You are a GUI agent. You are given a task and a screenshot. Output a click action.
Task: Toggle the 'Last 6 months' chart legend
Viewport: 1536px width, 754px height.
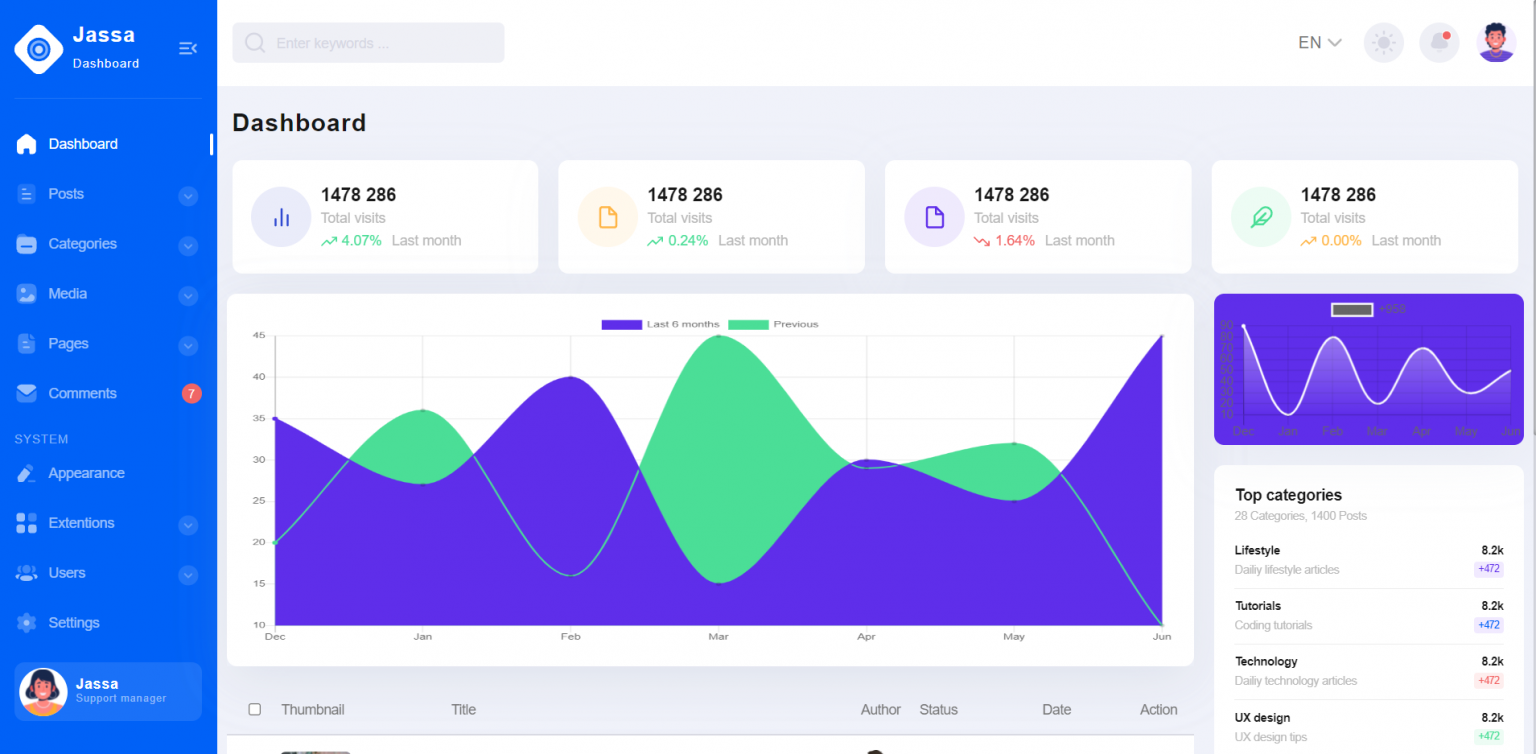[x=660, y=324]
